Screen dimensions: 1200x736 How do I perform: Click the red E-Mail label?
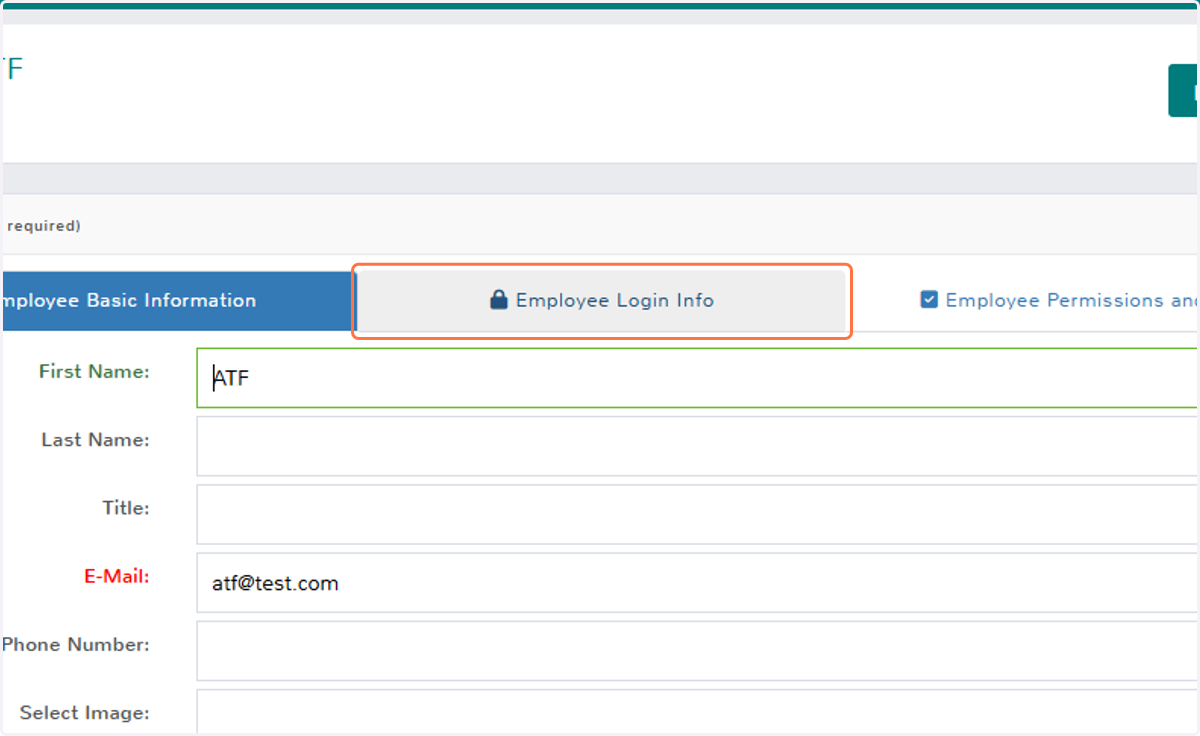point(117,576)
